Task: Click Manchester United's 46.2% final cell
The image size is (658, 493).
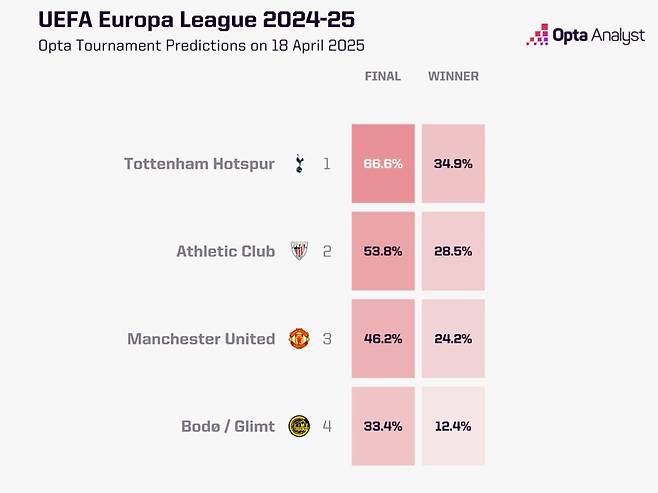Action: tap(383, 339)
